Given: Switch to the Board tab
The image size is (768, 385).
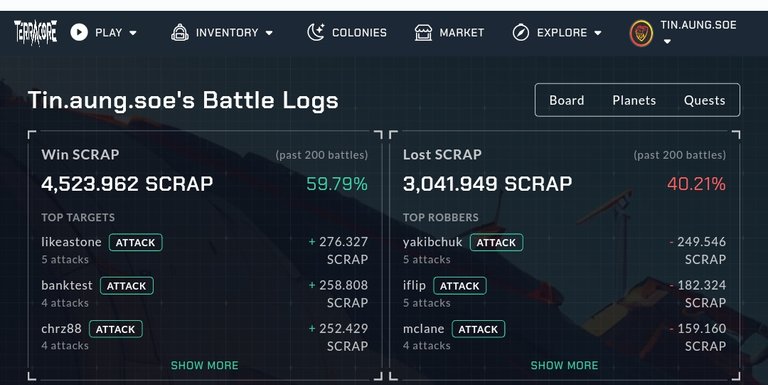Looking at the screenshot, I should point(567,100).
